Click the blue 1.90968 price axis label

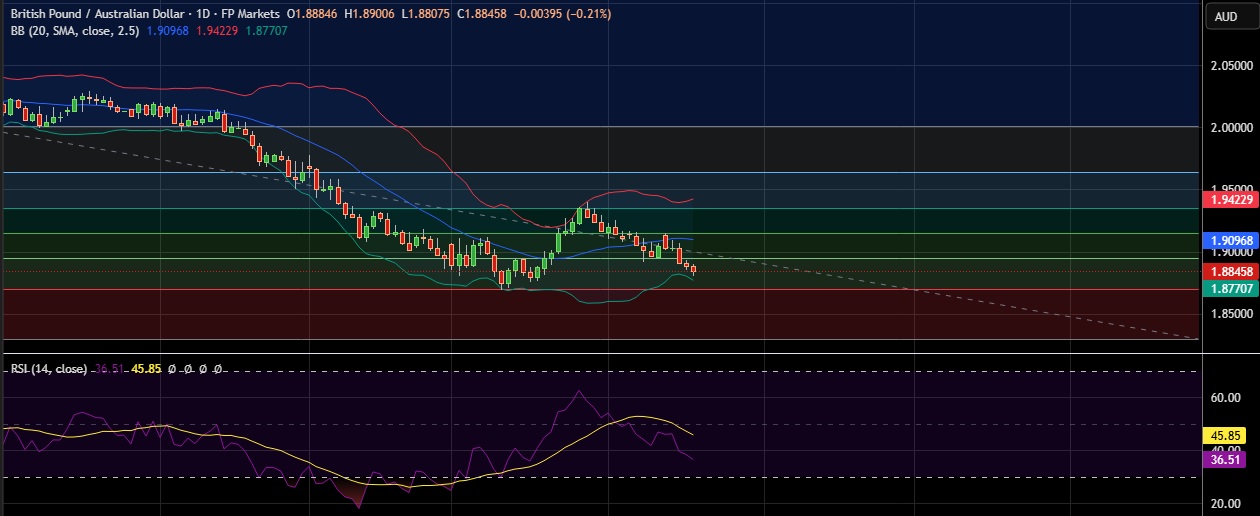[x=1230, y=240]
